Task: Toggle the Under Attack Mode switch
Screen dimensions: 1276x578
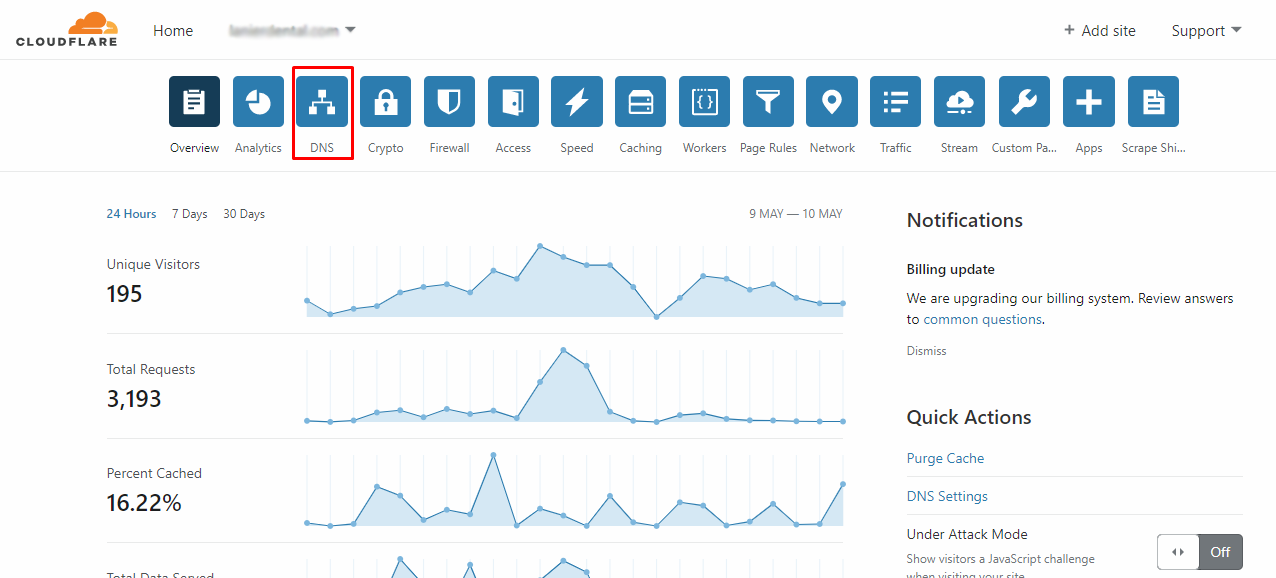Action: (x=1200, y=552)
